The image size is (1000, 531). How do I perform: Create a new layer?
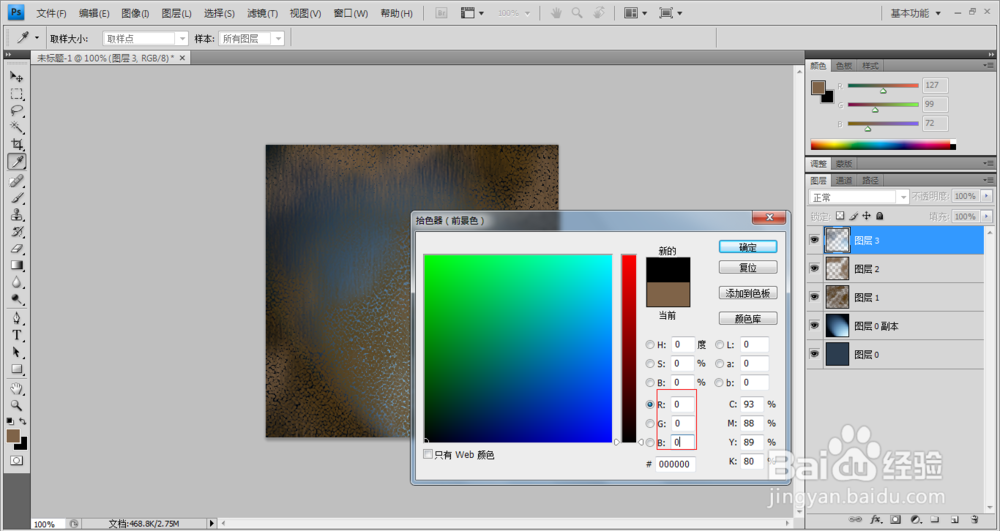click(x=955, y=520)
